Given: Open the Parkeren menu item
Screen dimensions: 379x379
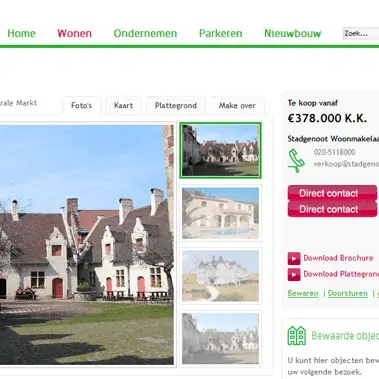Looking at the screenshot, I should [x=221, y=33].
